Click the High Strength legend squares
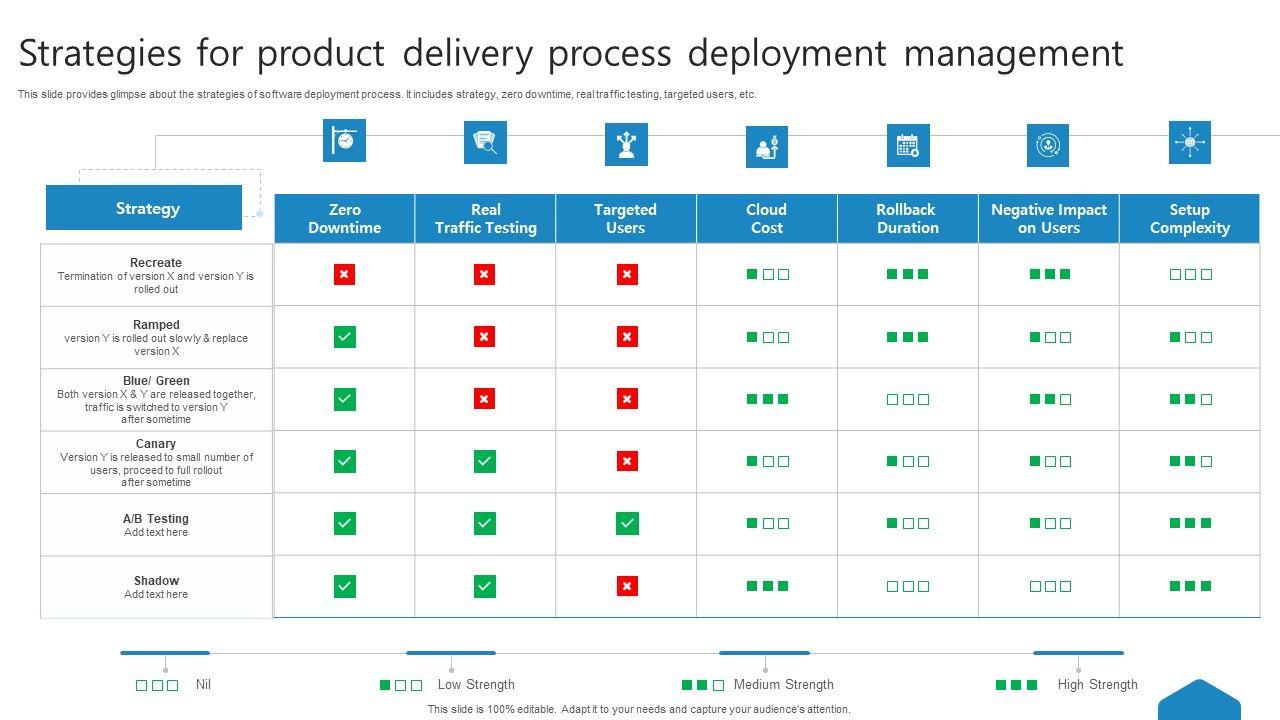Screen dimensions: 1280x720 (1017, 685)
